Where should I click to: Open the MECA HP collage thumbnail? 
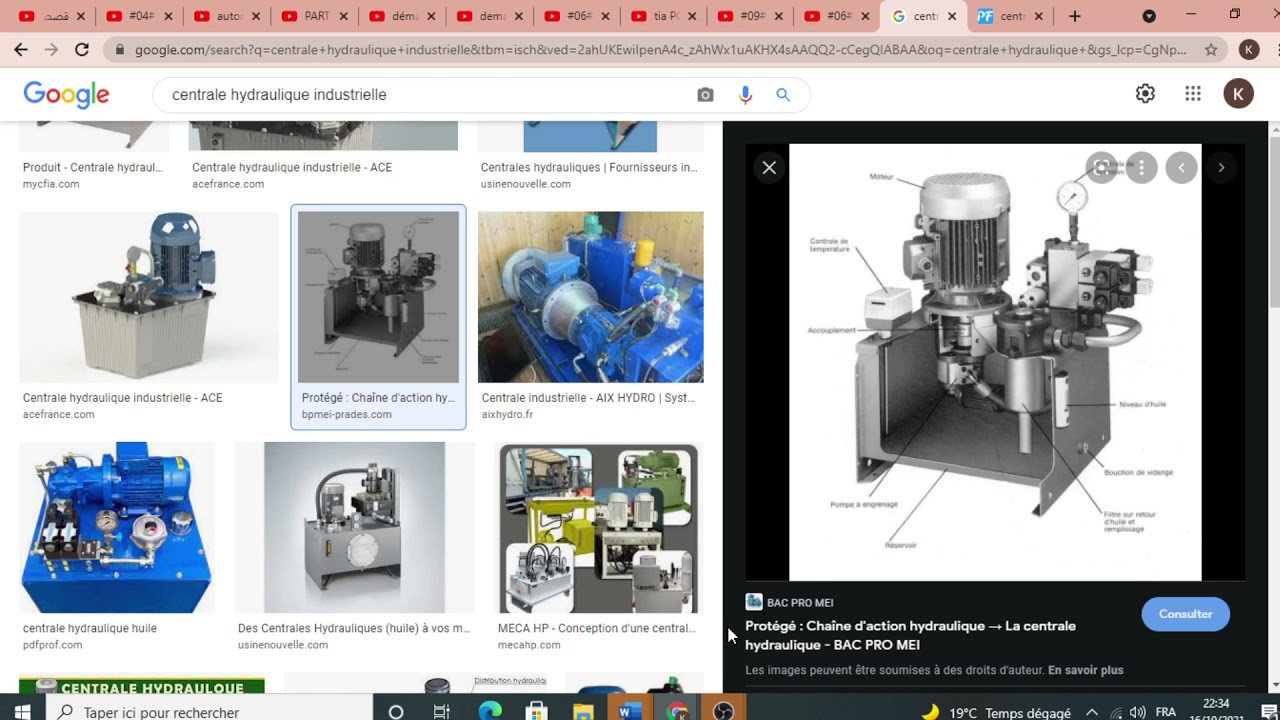click(598, 528)
